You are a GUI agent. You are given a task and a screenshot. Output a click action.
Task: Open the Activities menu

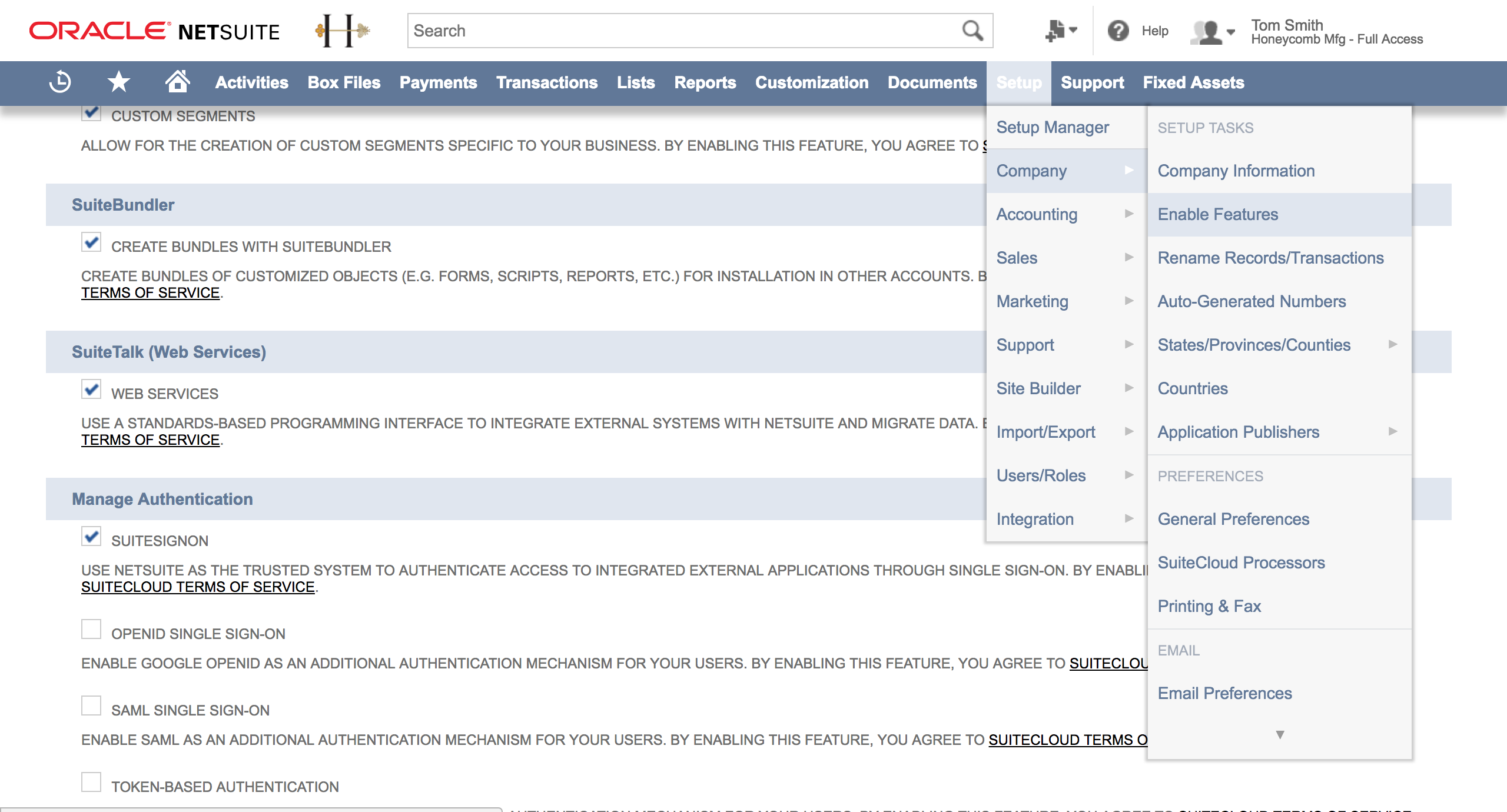click(x=251, y=82)
